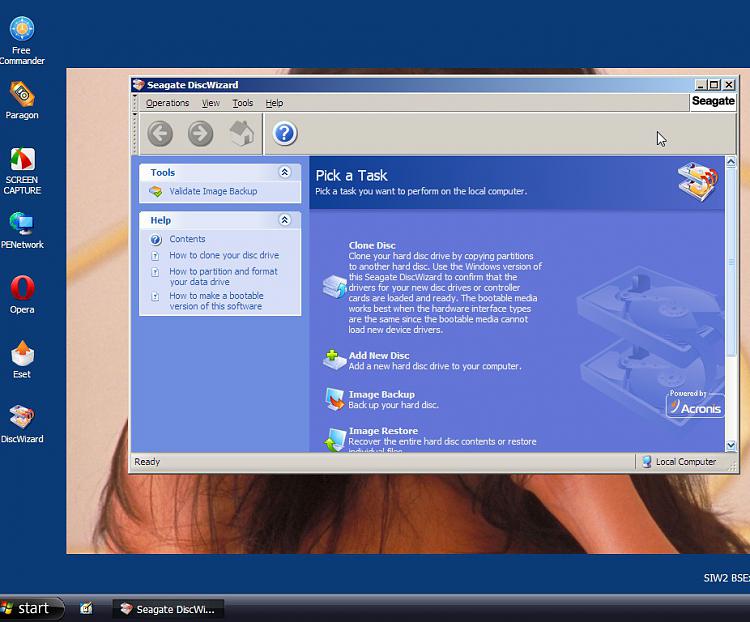The height and width of the screenshot is (622, 750).
Task: Click the Powered by Acronis logo
Action: (x=695, y=403)
